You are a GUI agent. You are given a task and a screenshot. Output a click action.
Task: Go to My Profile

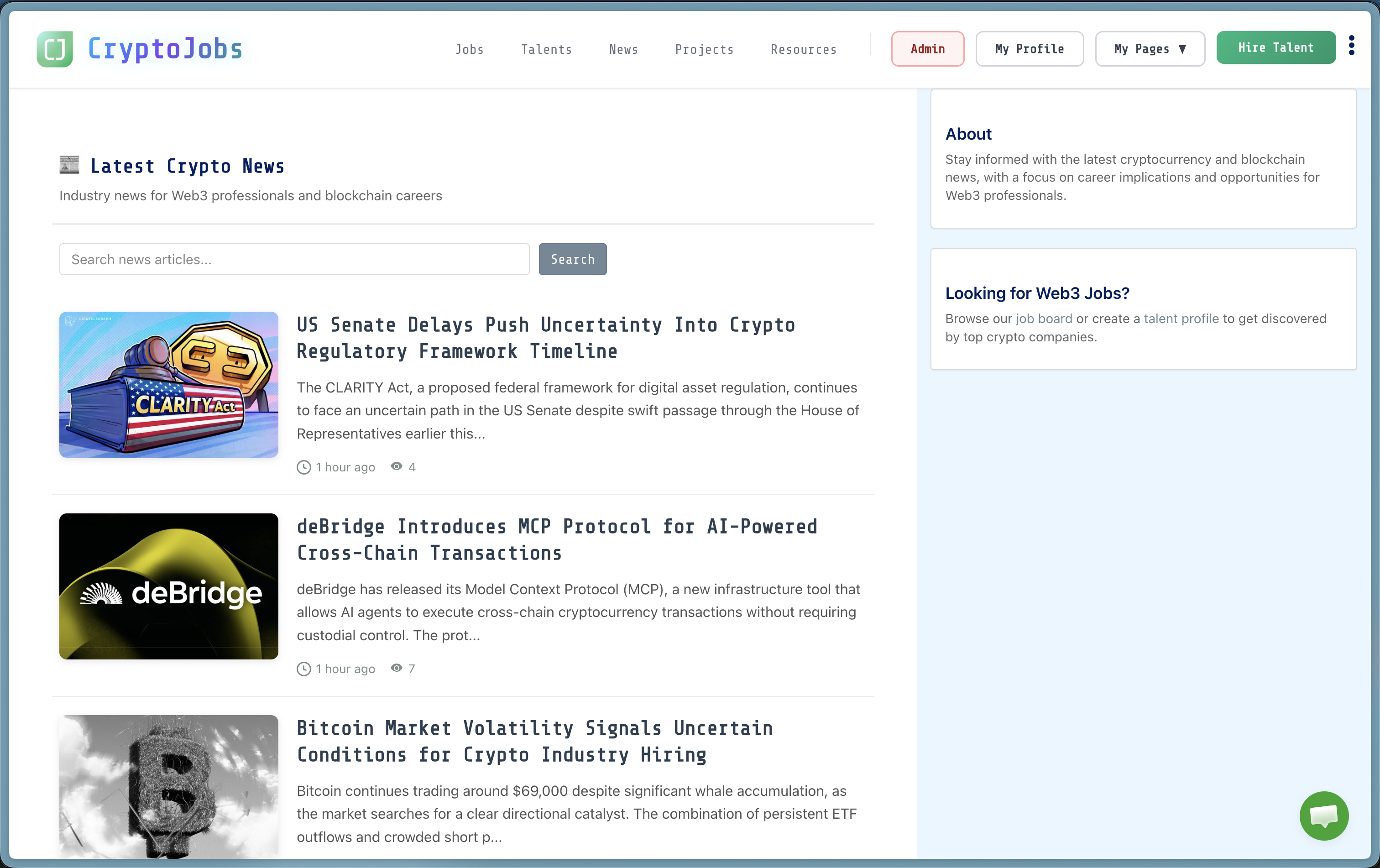[1029, 49]
